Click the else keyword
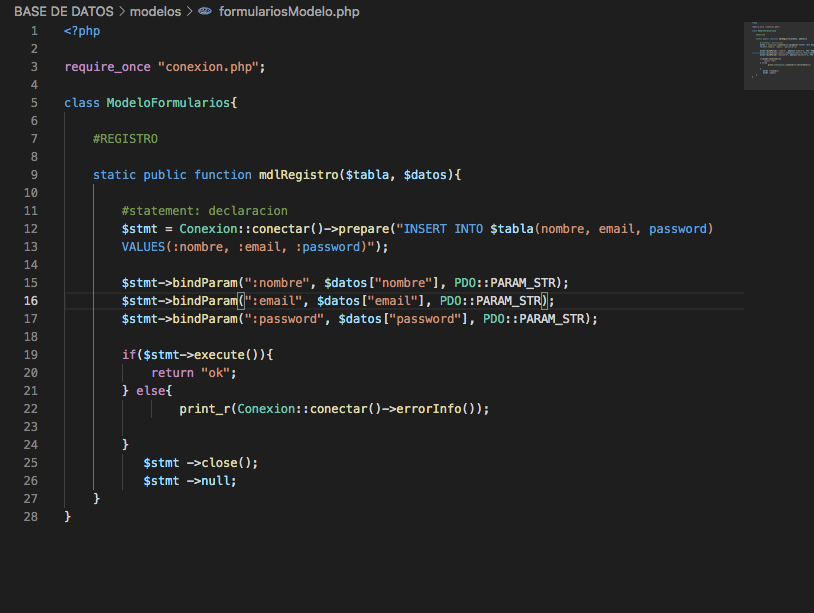 [x=151, y=391]
